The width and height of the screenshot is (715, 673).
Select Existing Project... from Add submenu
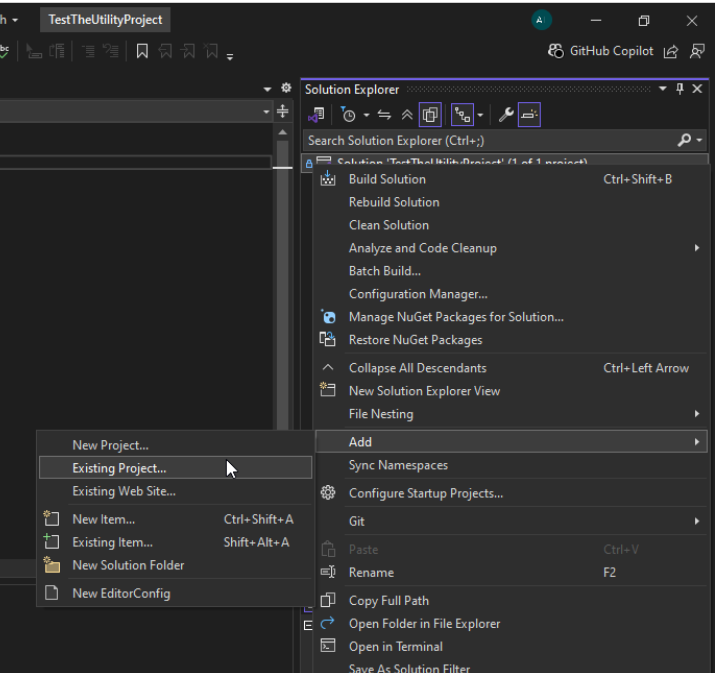119,468
